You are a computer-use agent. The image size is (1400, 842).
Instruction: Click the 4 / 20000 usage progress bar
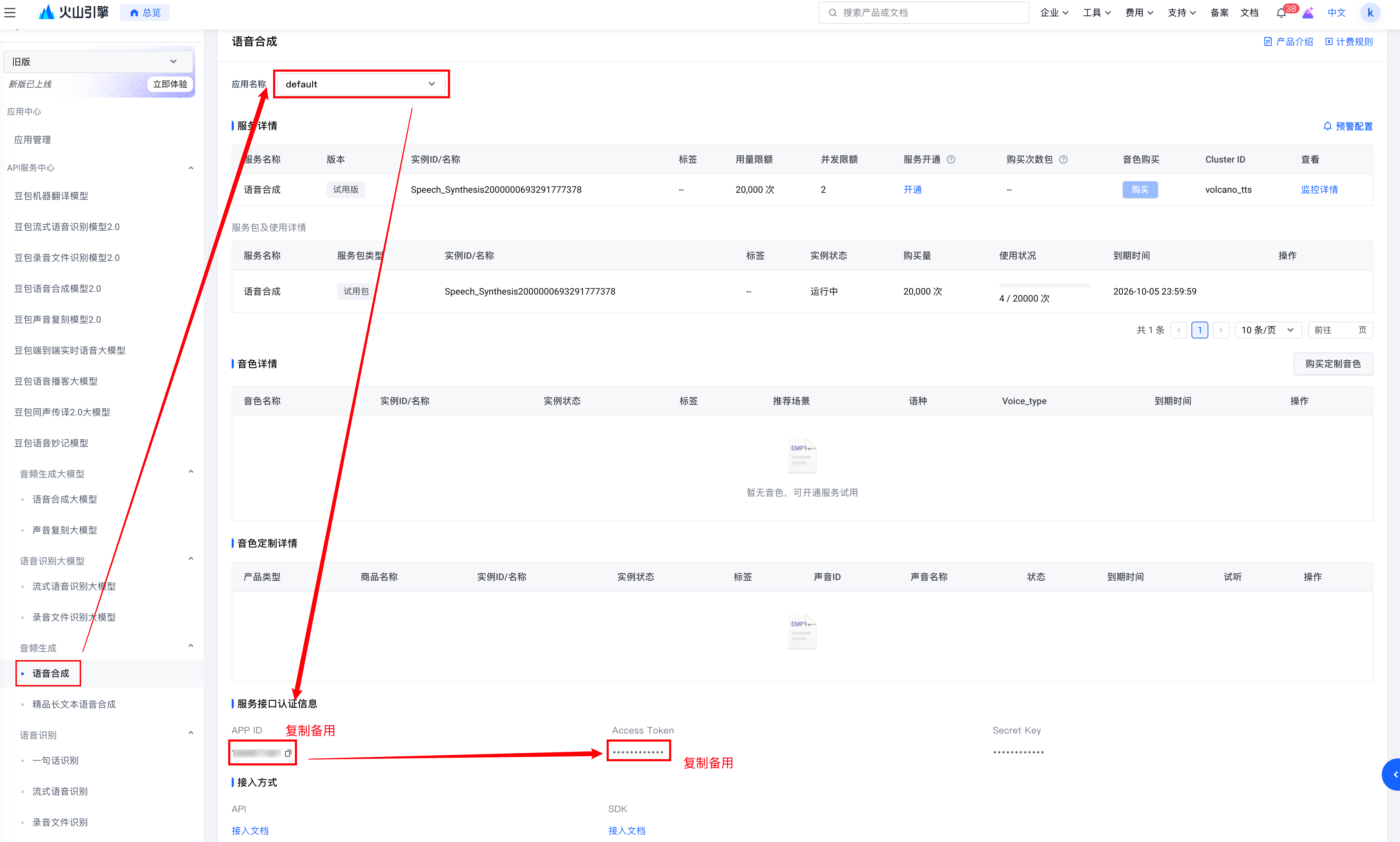1044,285
